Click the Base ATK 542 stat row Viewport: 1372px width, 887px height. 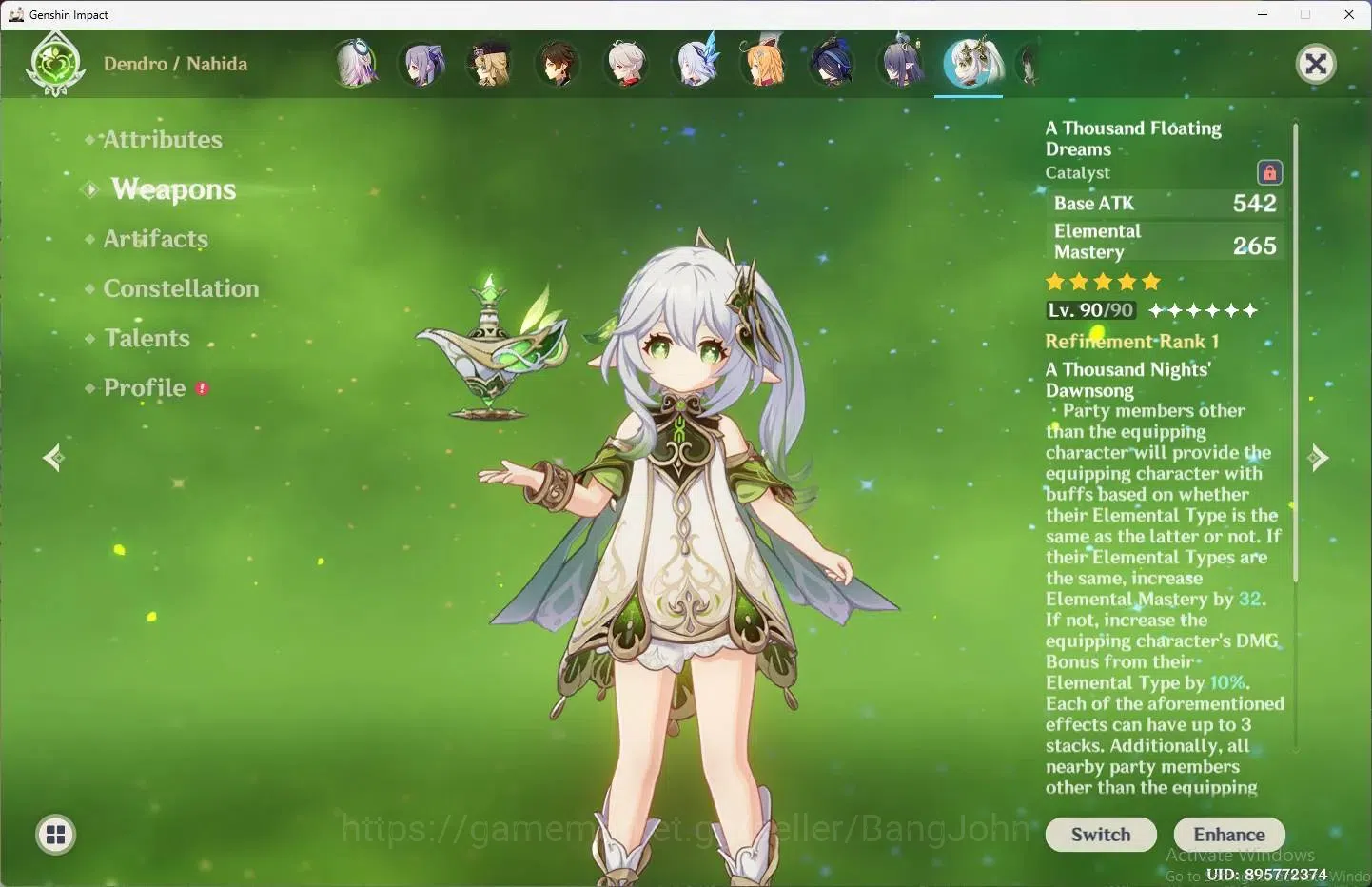pos(1165,203)
